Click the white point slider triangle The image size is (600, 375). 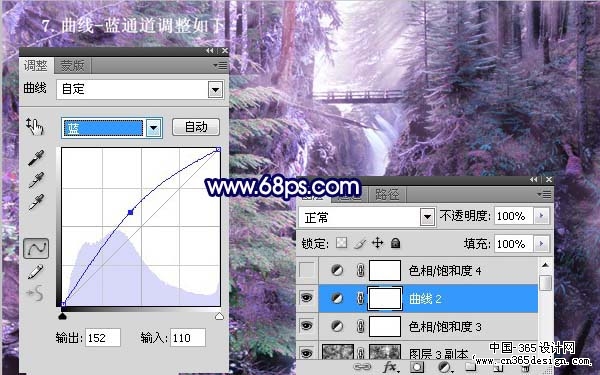[x=219, y=316]
